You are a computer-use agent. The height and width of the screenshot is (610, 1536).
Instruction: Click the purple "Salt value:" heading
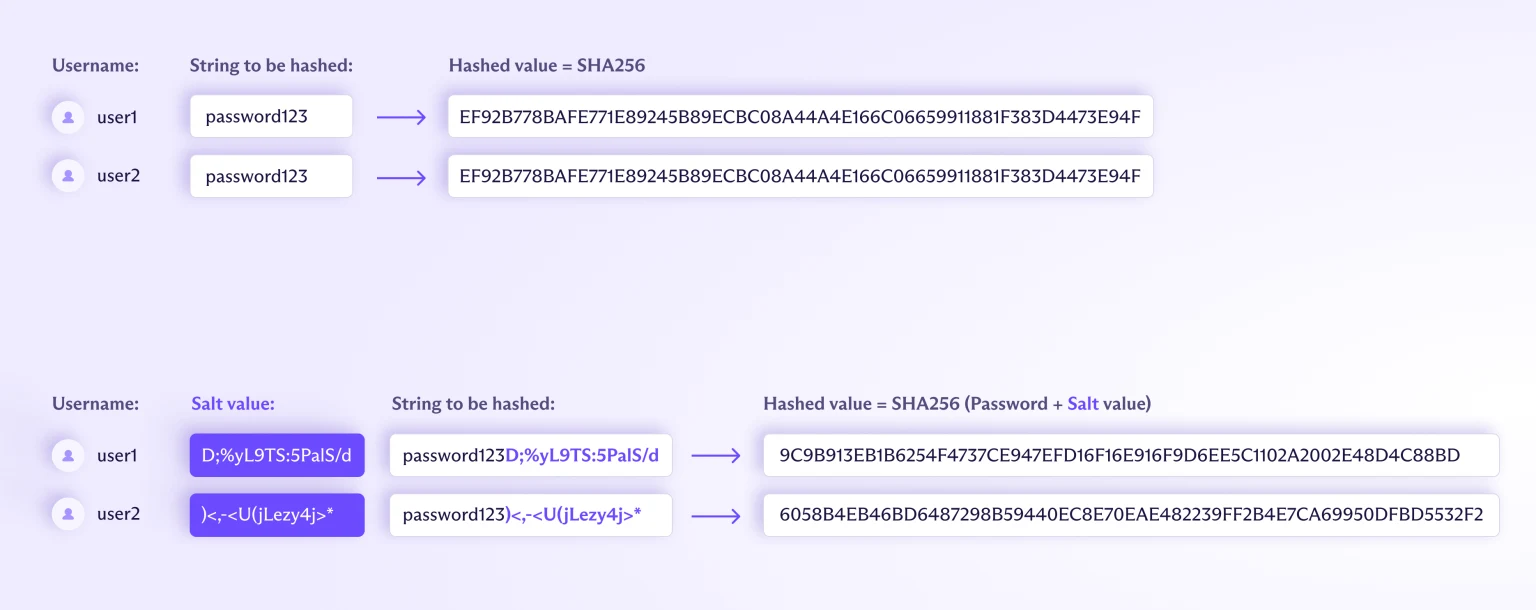(x=233, y=404)
